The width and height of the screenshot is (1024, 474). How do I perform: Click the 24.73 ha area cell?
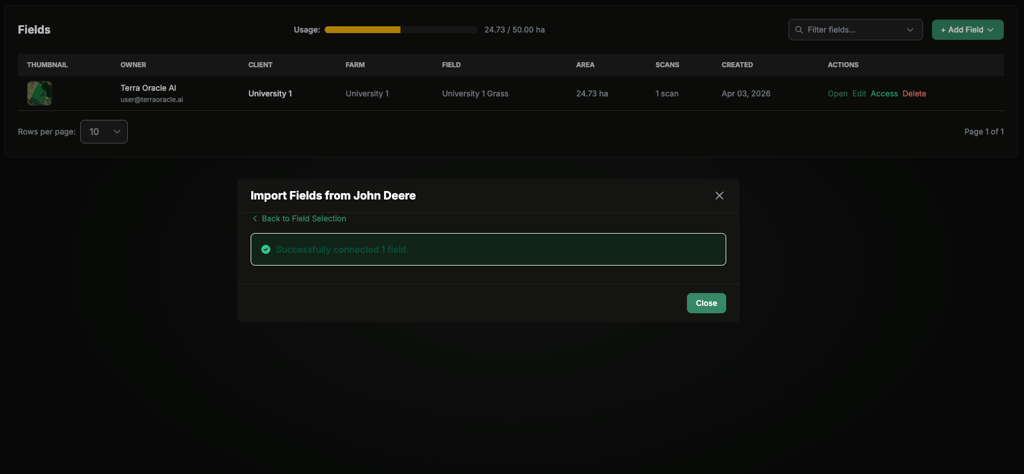click(592, 93)
